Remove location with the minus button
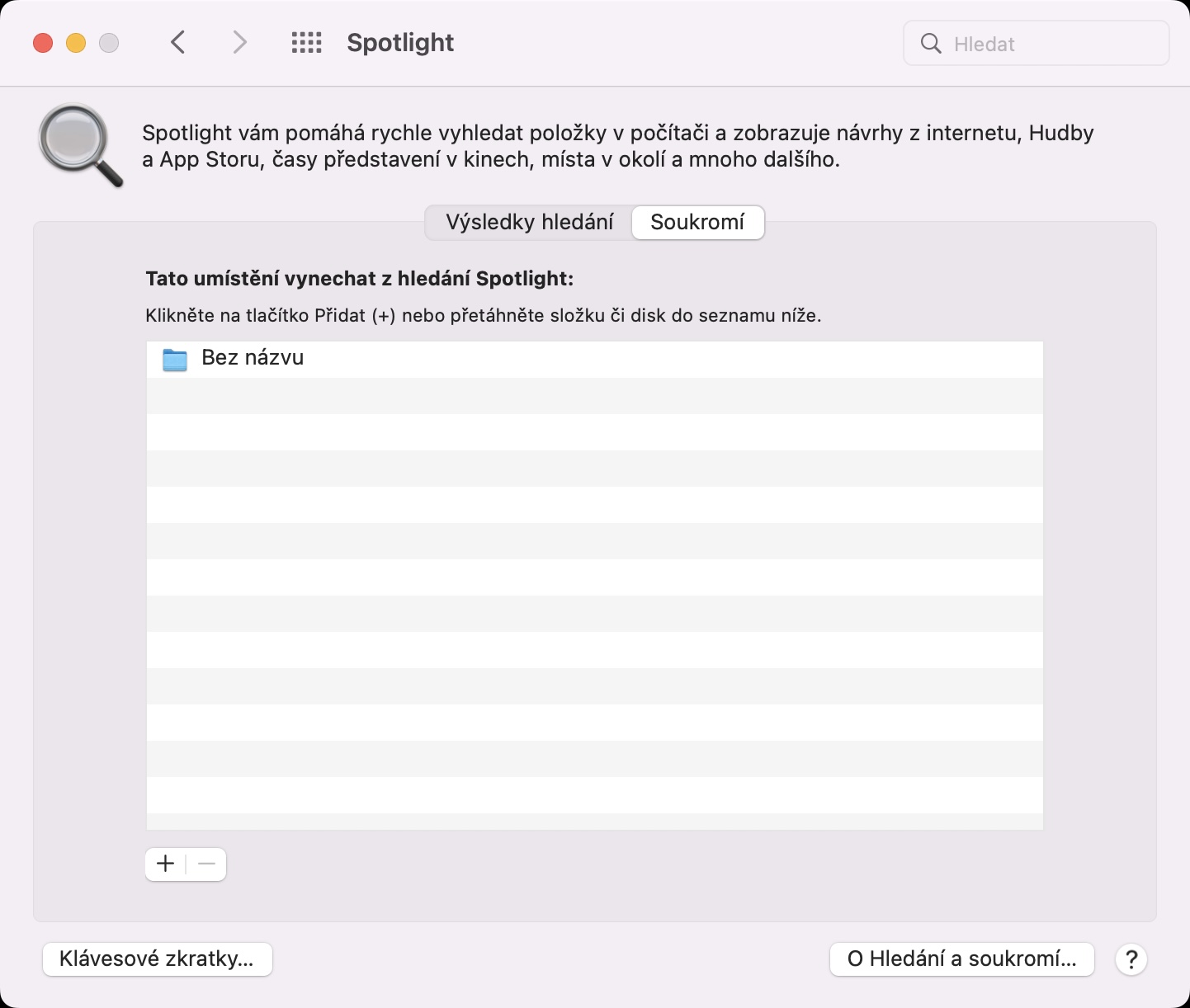 (x=206, y=864)
